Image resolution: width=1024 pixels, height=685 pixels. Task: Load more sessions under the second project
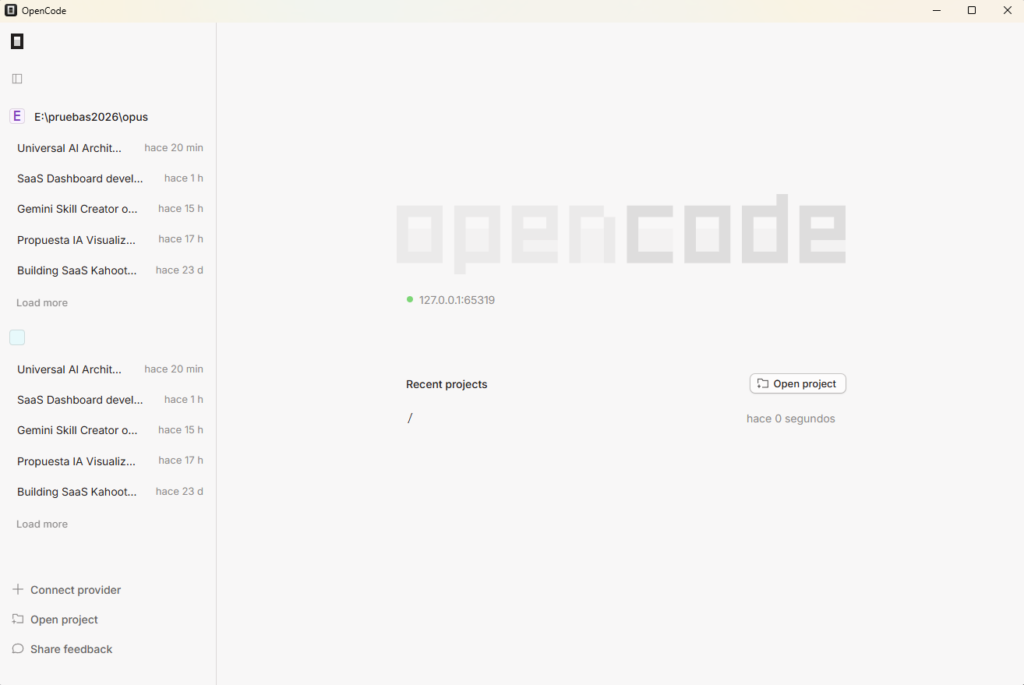coord(42,524)
